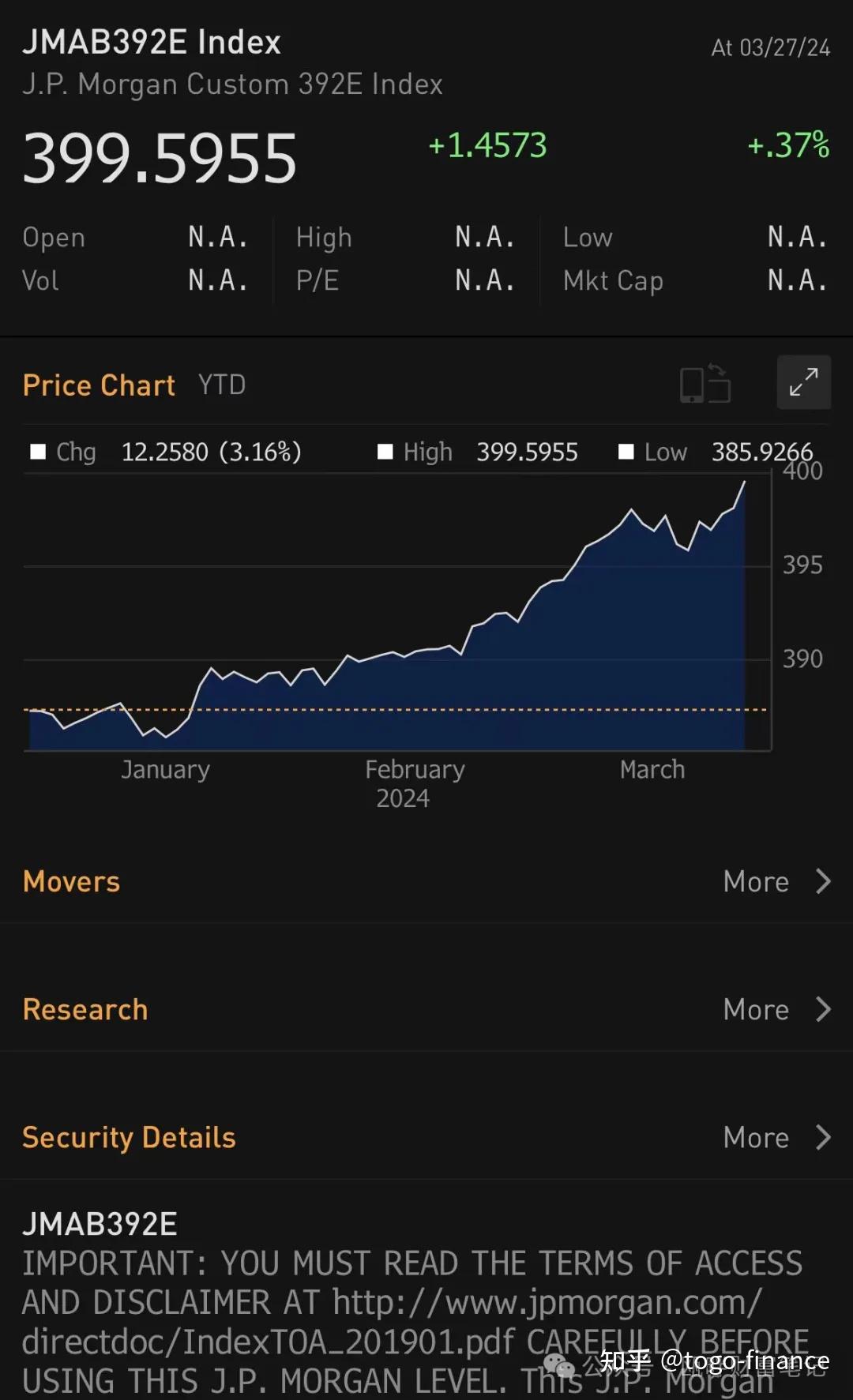853x1400 pixels.
Task: Tap the At 03/27/24 date label
Action: 771,48
